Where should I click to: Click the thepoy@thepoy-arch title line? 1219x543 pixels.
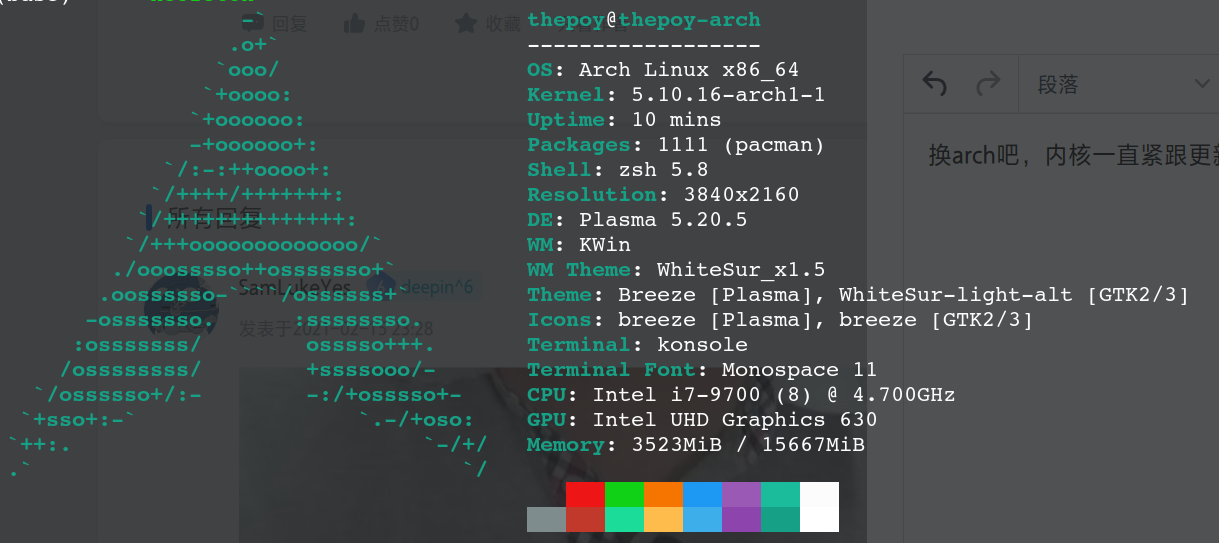click(644, 20)
